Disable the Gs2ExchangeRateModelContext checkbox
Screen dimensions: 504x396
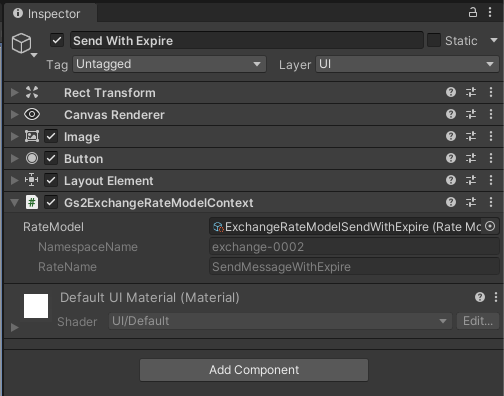tap(51, 202)
